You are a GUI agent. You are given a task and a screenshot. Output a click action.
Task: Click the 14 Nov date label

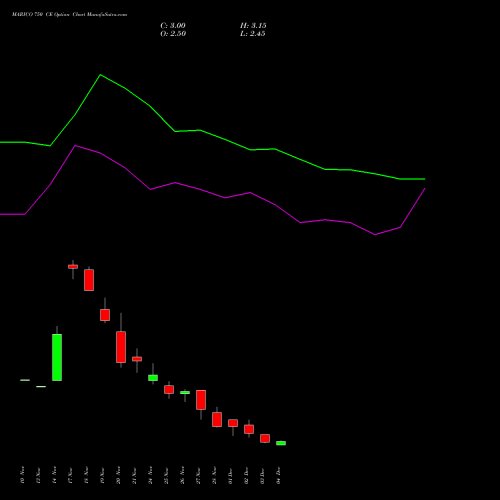pos(54,475)
